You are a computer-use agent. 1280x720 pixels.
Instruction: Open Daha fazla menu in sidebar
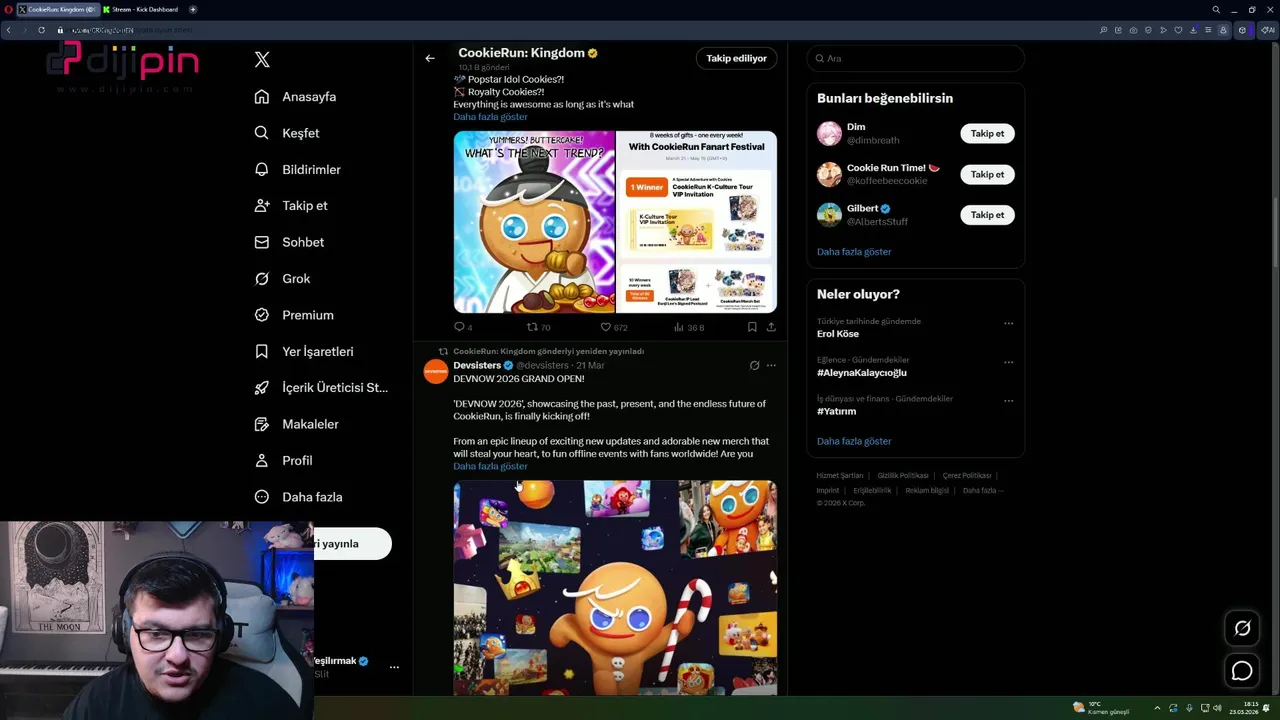(299, 497)
